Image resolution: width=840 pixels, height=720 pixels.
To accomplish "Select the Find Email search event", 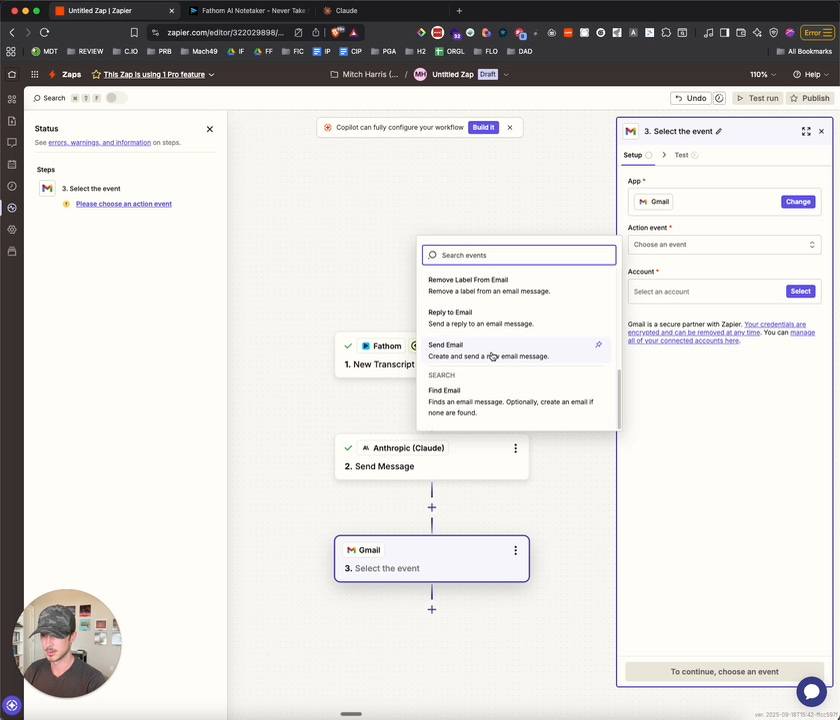I will pos(514,401).
